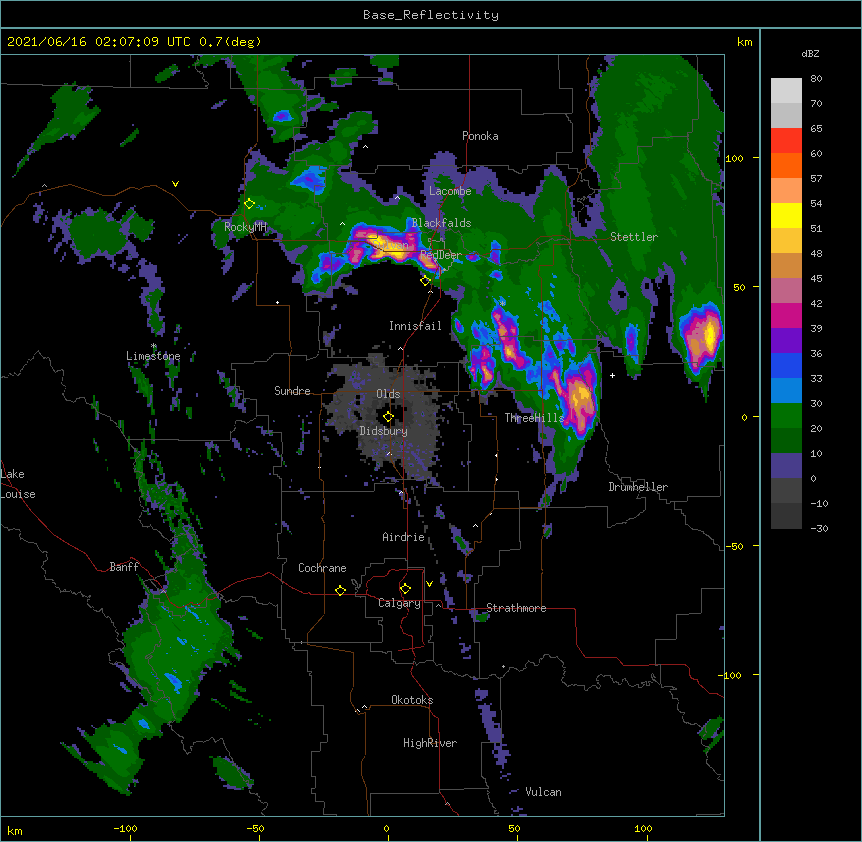
Task: Click the Vulcan city label
Action: coord(543,792)
